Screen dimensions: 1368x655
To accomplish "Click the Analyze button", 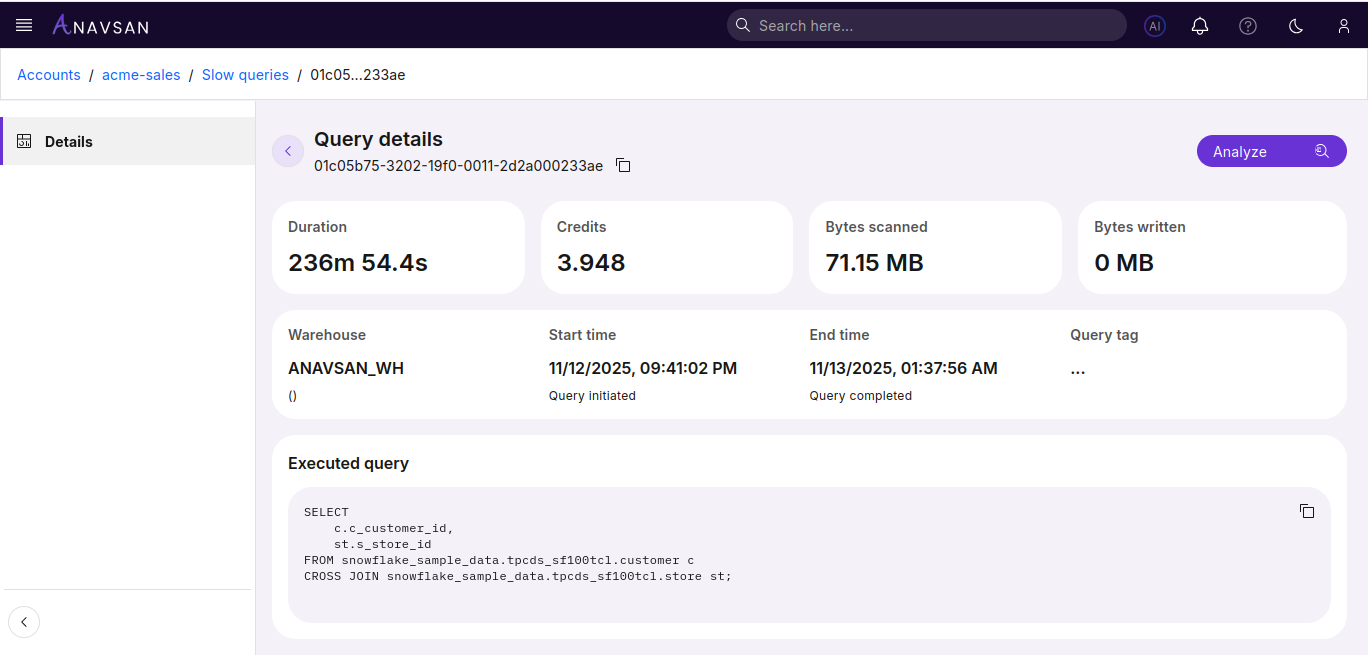I will click(1271, 150).
